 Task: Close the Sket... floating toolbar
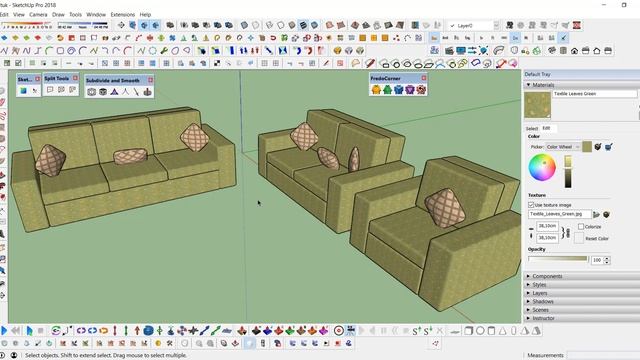coord(38,79)
